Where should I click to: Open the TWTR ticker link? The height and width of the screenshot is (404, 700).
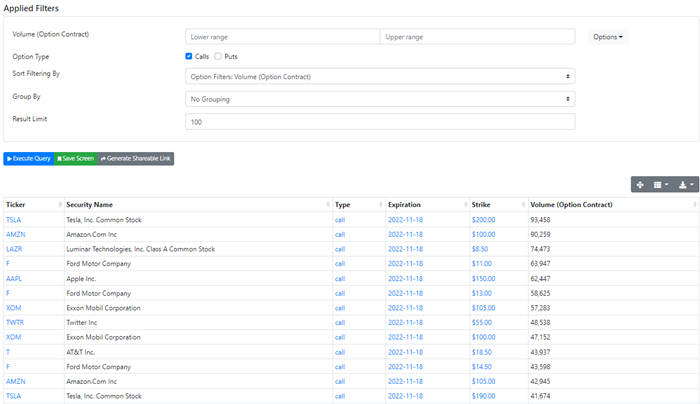[15, 322]
